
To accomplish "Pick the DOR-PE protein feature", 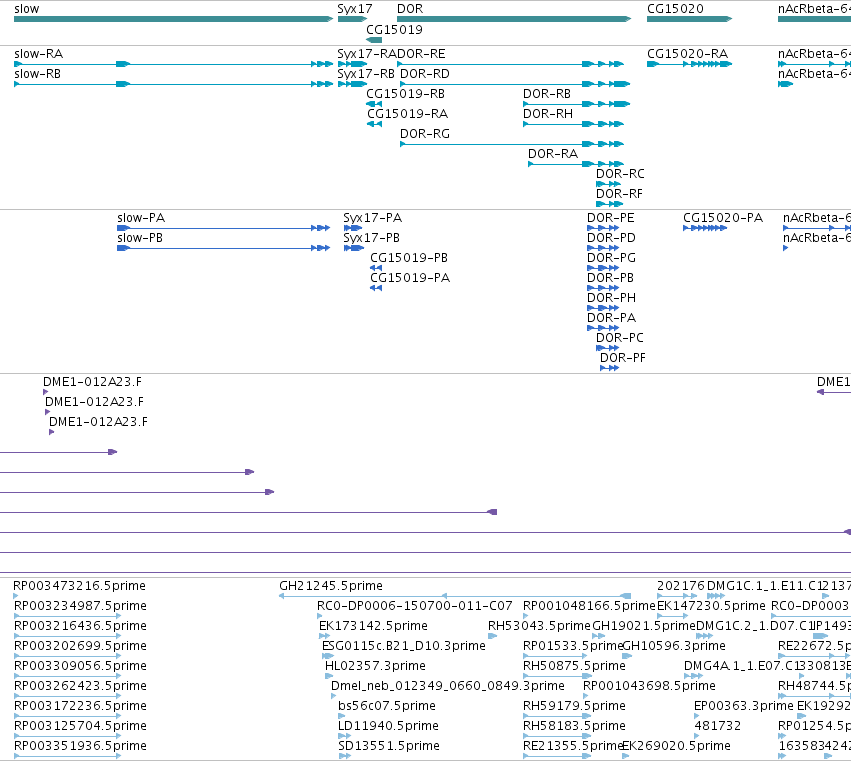I will 603,228.
